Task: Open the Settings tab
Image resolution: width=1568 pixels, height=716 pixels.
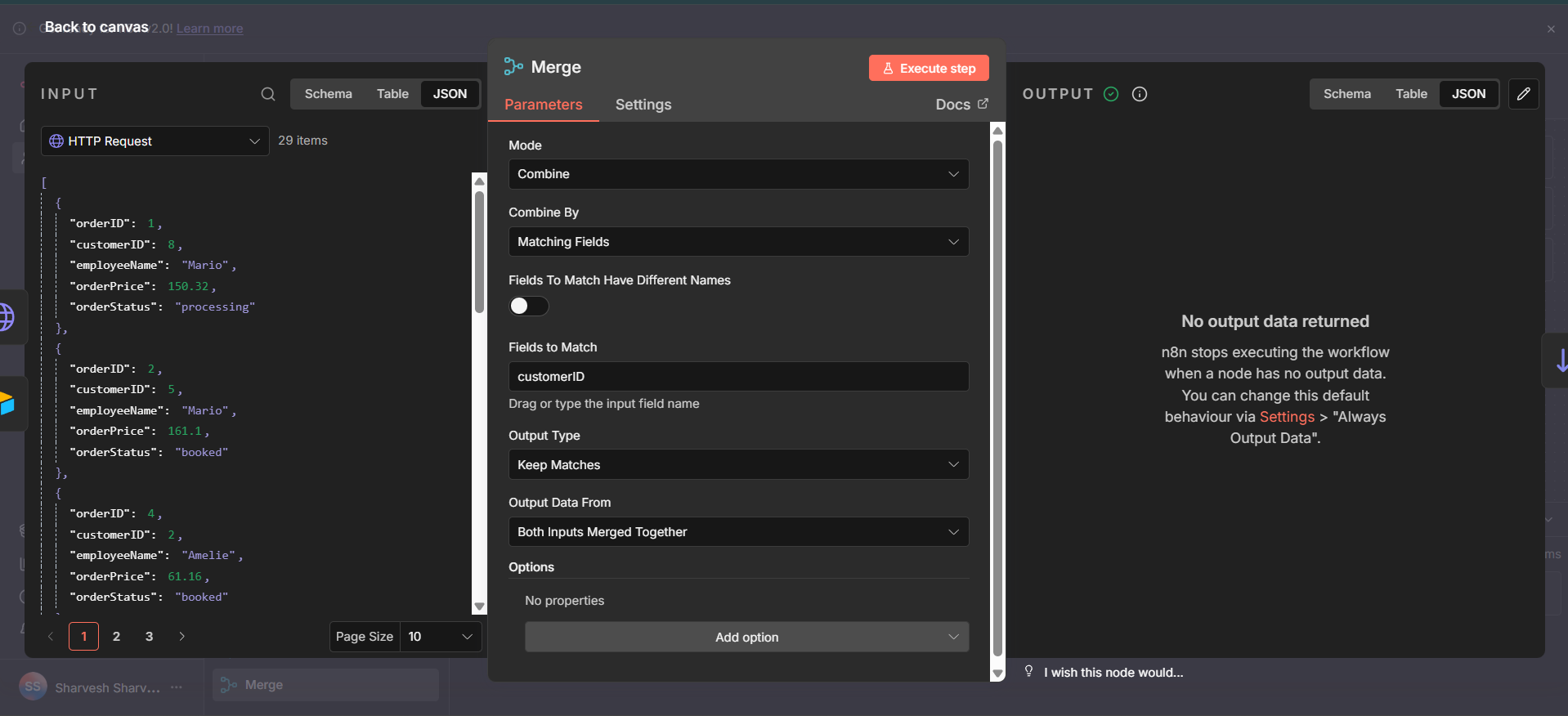Action: click(x=643, y=105)
